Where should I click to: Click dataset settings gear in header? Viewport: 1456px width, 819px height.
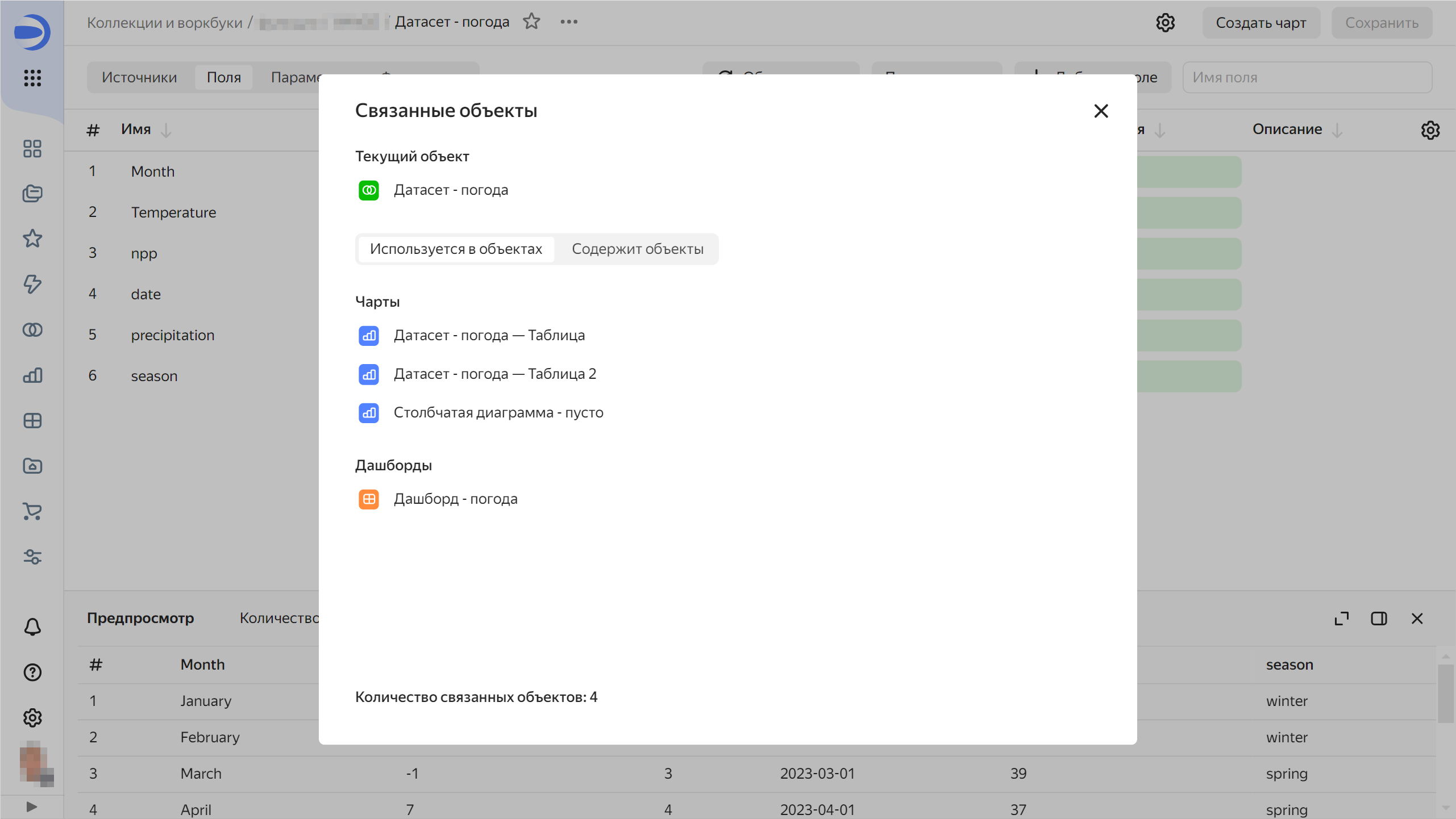click(1165, 23)
